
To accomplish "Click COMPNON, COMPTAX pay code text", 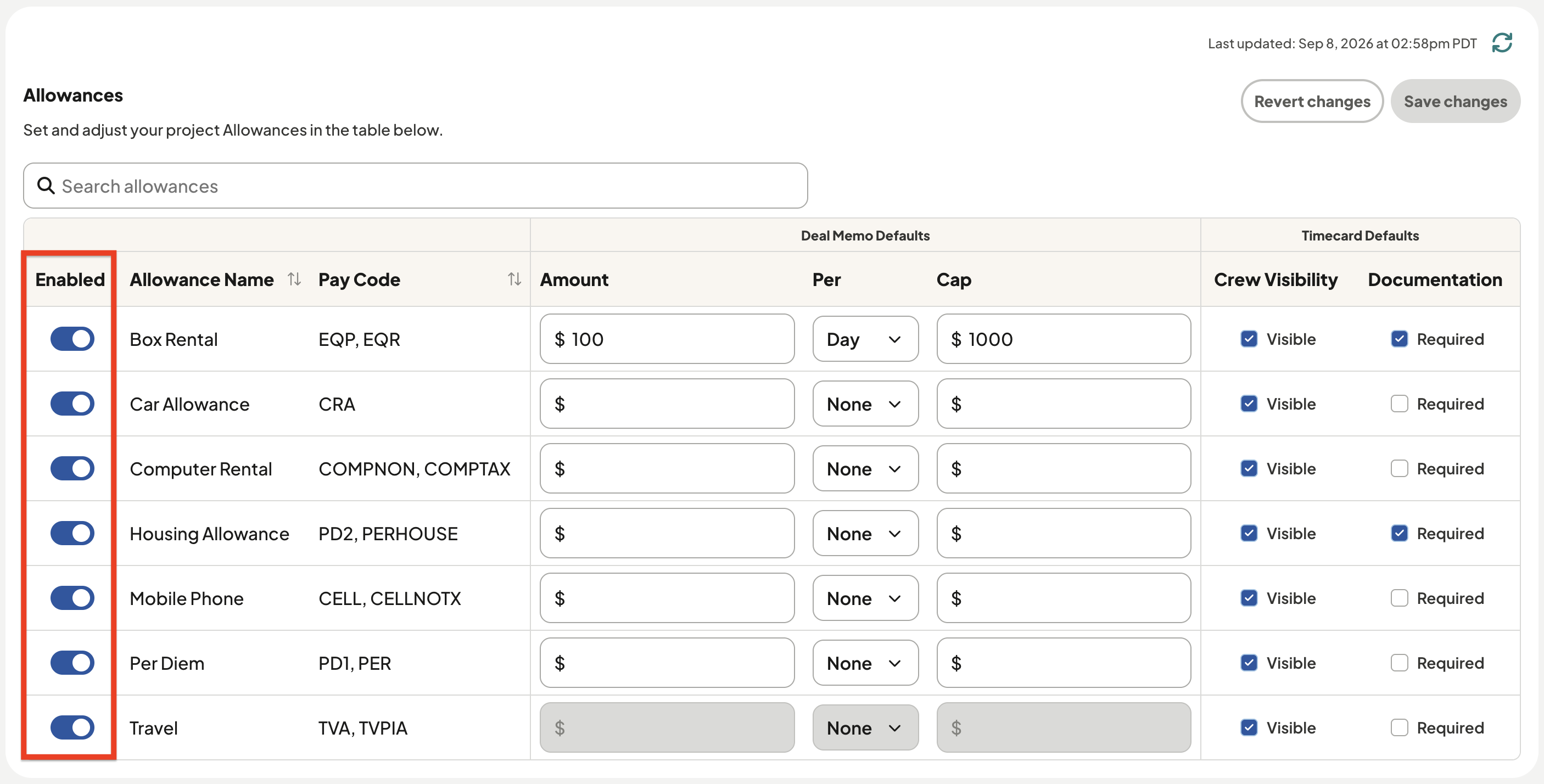I will click(x=414, y=469).
